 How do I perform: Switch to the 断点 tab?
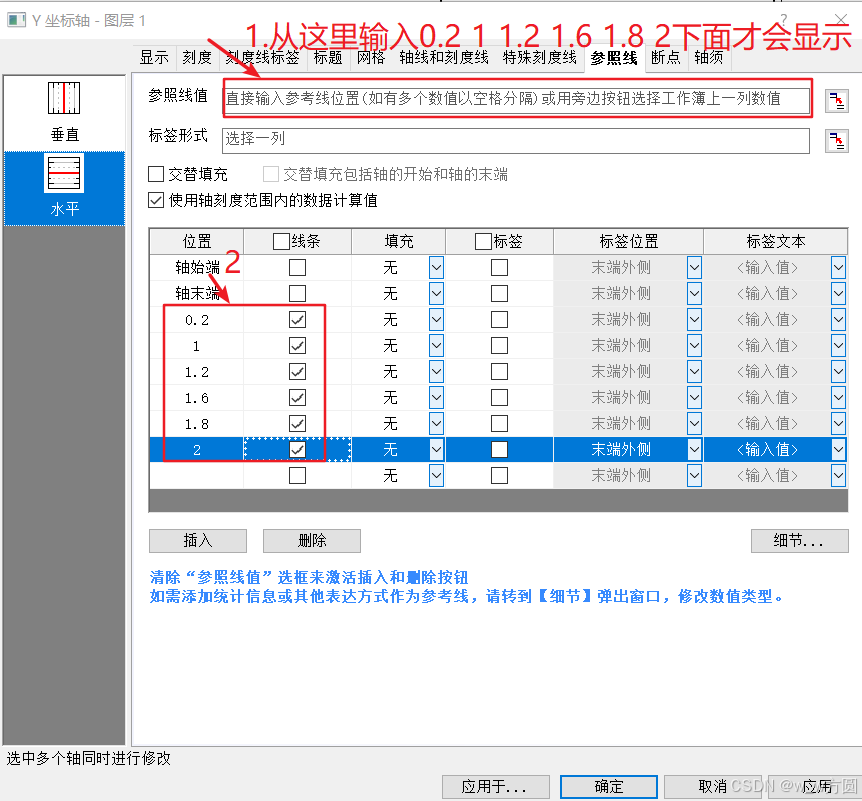[666, 57]
